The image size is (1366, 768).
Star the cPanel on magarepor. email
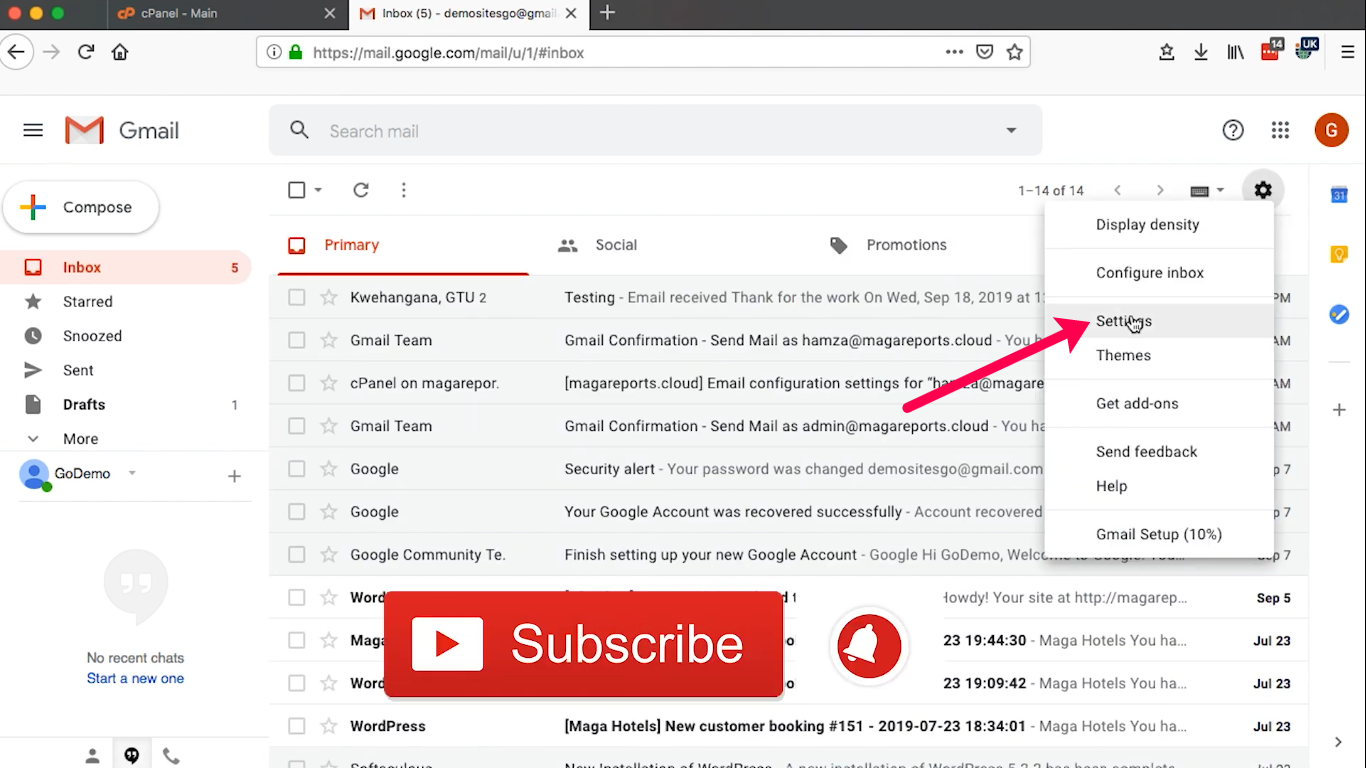coord(329,383)
